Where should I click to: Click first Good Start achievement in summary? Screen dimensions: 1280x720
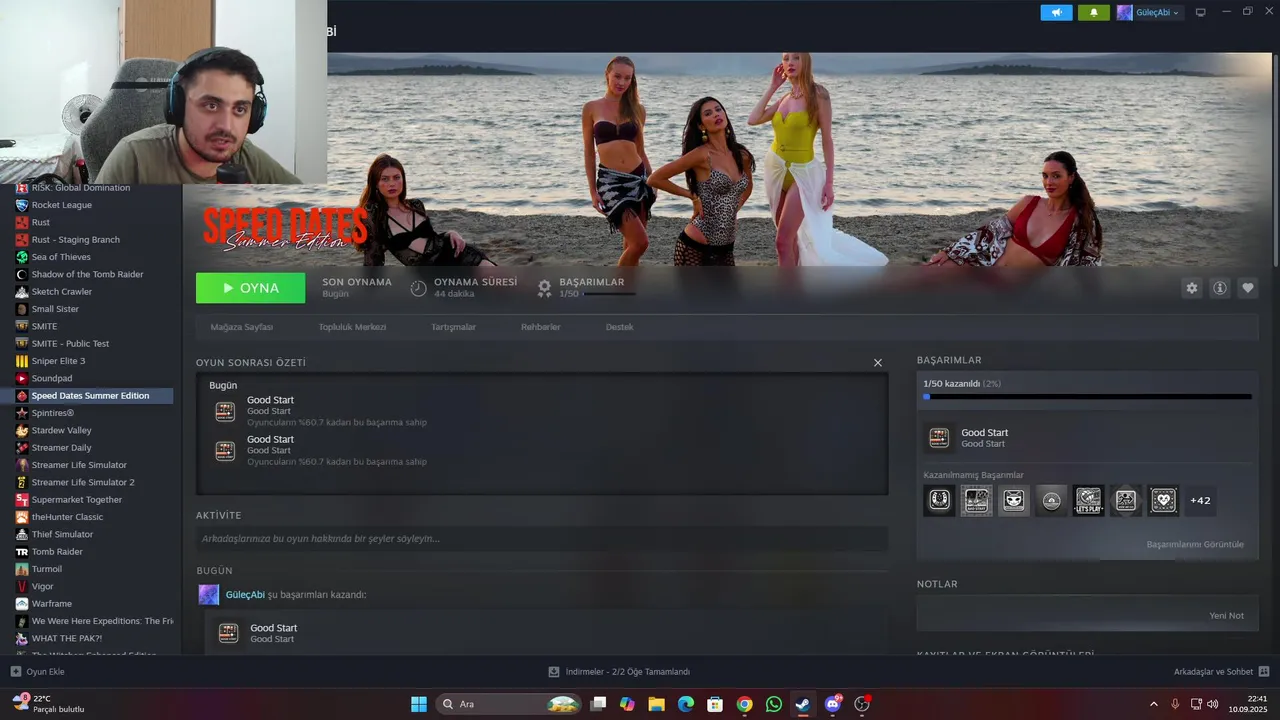(225, 411)
